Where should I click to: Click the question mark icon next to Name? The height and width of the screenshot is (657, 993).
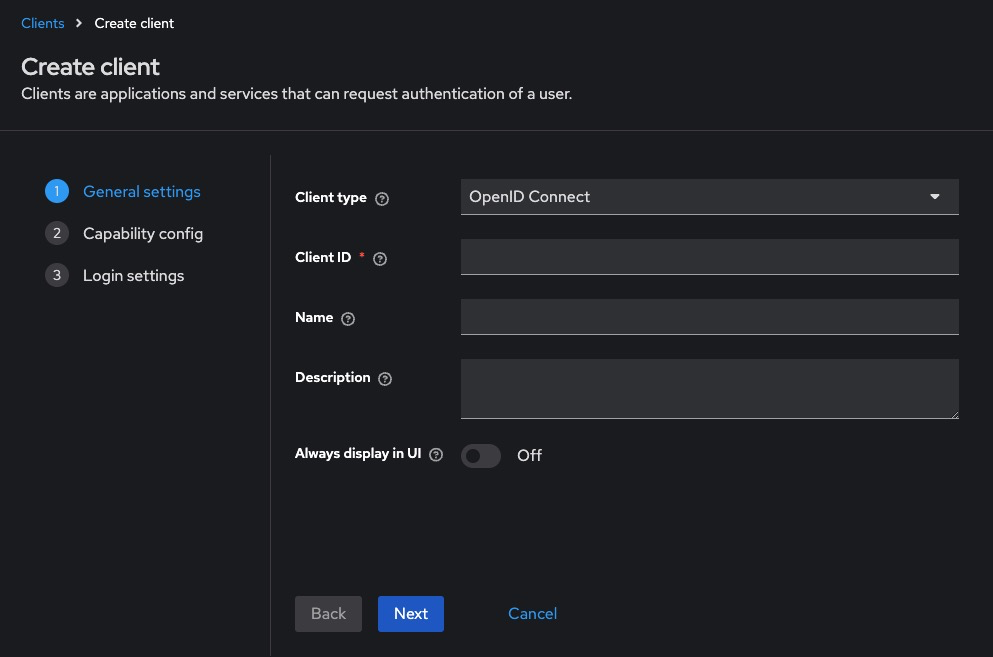pyautogui.click(x=348, y=319)
